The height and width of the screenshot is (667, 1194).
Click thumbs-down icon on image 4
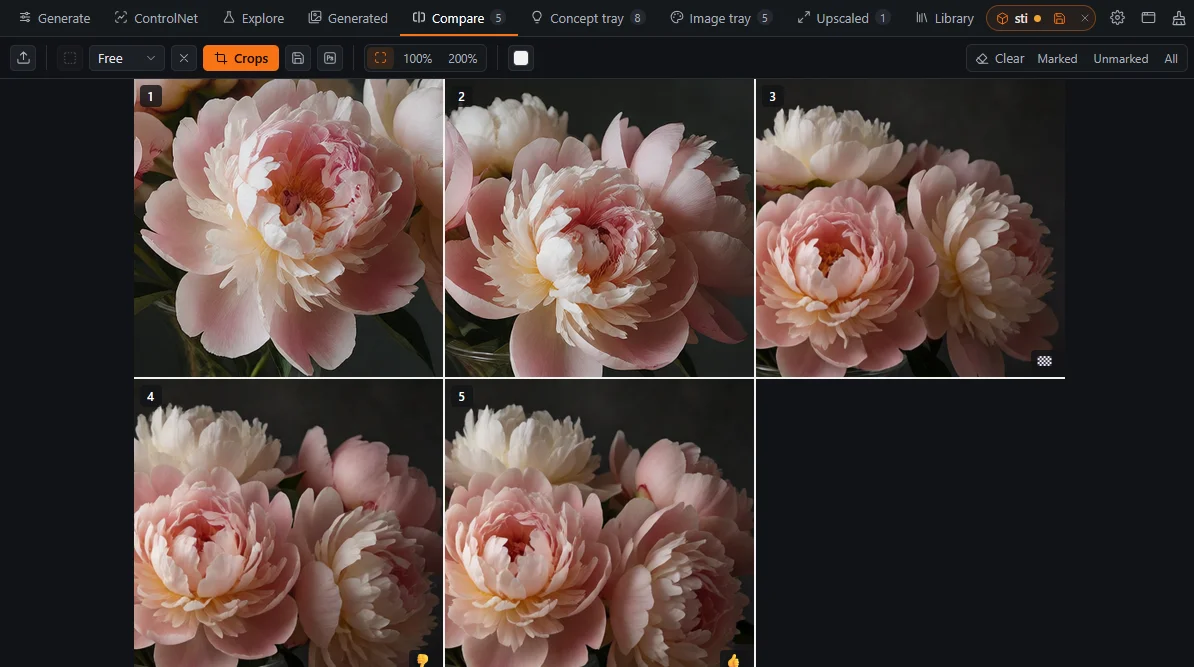pos(423,660)
